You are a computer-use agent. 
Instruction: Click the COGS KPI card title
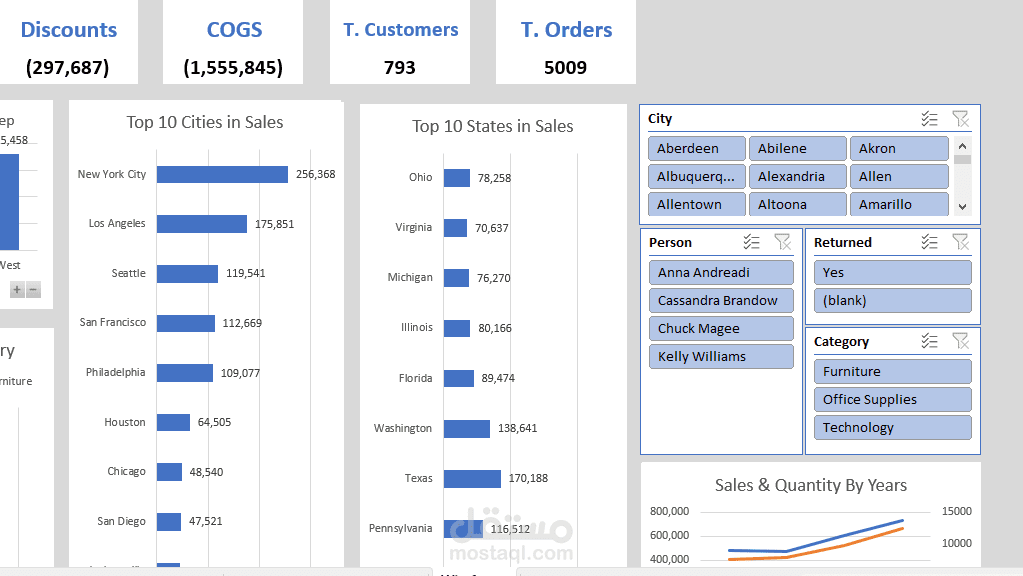pos(234,30)
